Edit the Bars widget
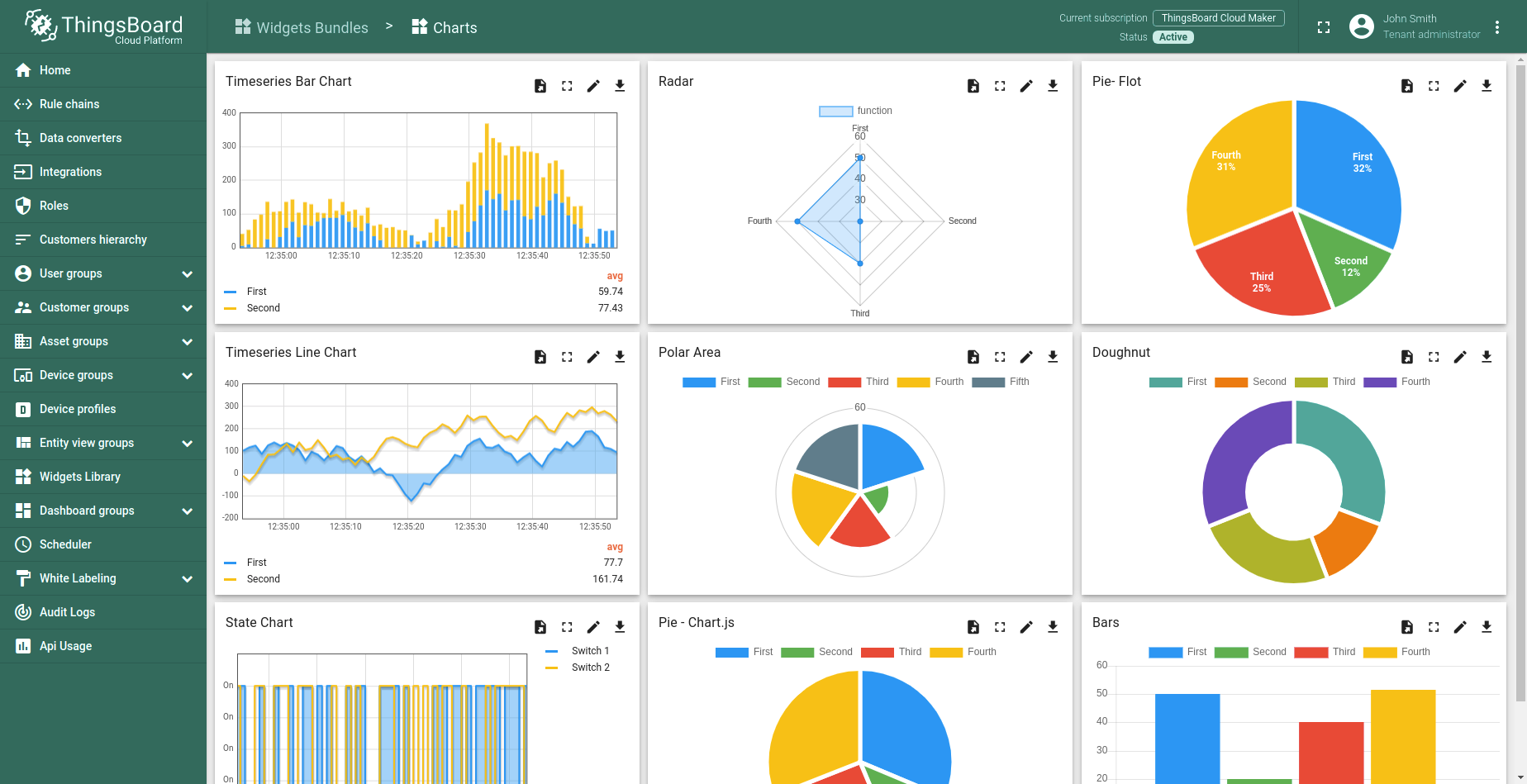The width and height of the screenshot is (1527, 784). pos(1460,627)
